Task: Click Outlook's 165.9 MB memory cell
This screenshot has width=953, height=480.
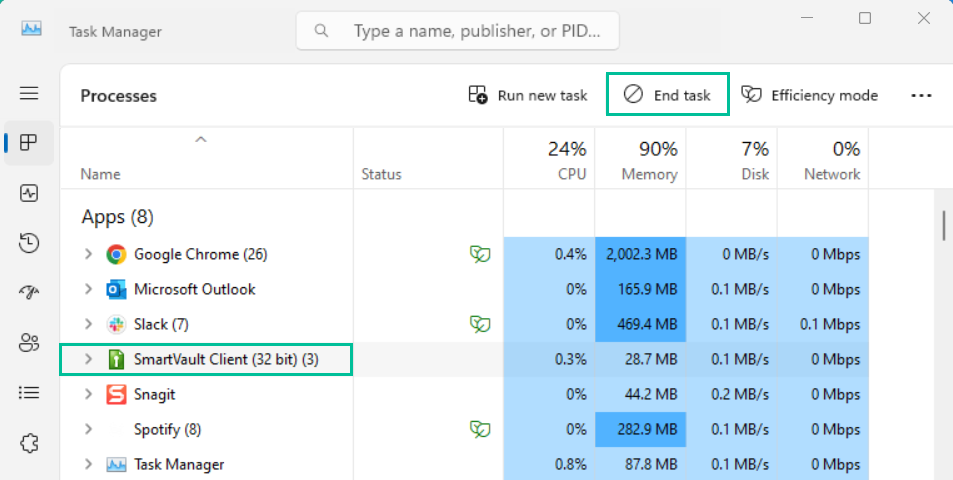Action: pyautogui.click(x=641, y=289)
